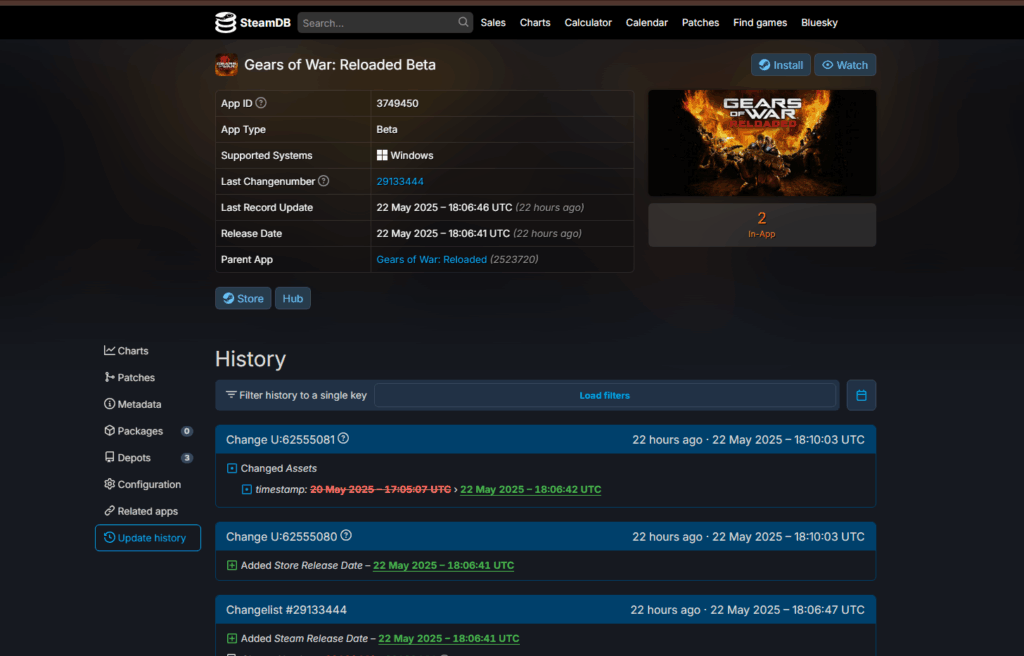Open the Last Changenumber help icon
The width and height of the screenshot is (1024, 656).
point(323,181)
